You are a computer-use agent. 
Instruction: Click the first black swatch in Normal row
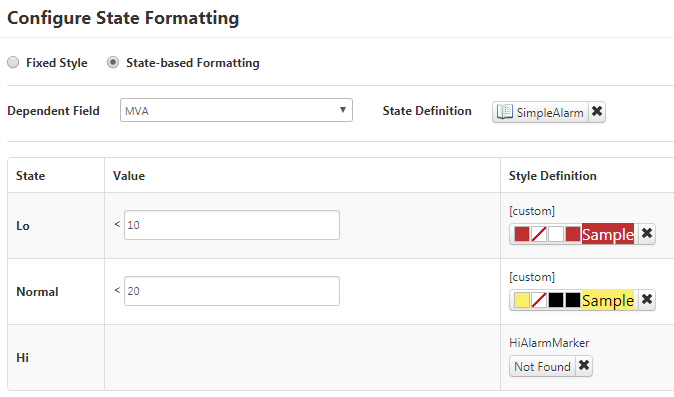pos(556,300)
